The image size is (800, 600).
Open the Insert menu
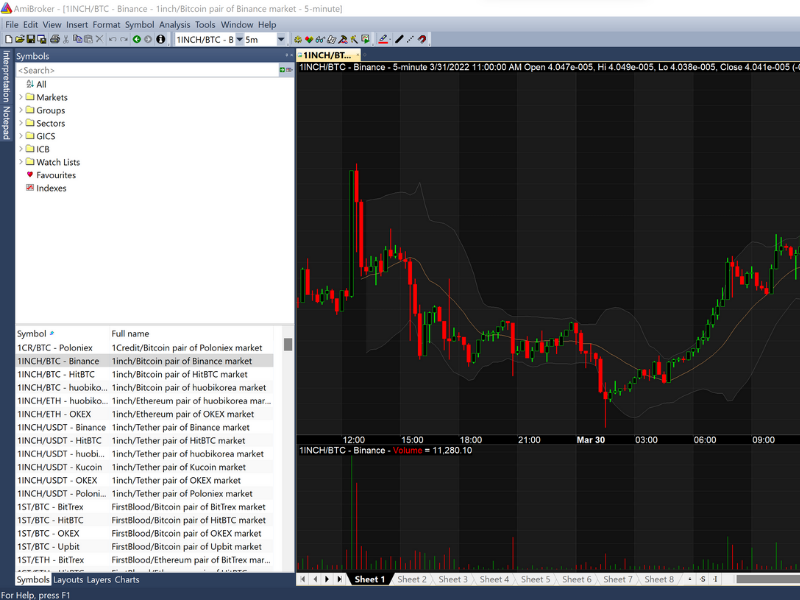(77, 24)
